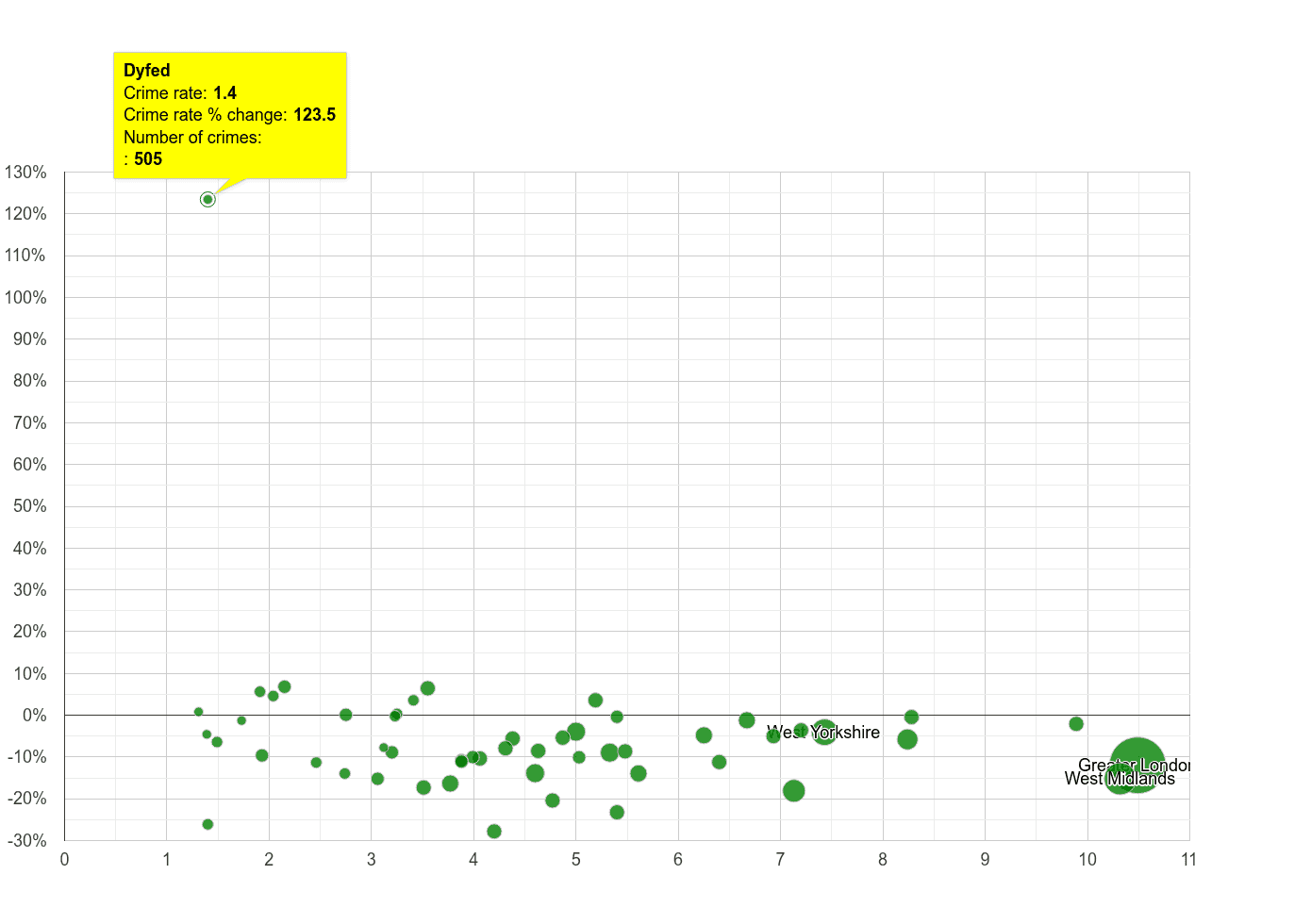Click the bubble at -11% near rate 6.4

click(719, 762)
